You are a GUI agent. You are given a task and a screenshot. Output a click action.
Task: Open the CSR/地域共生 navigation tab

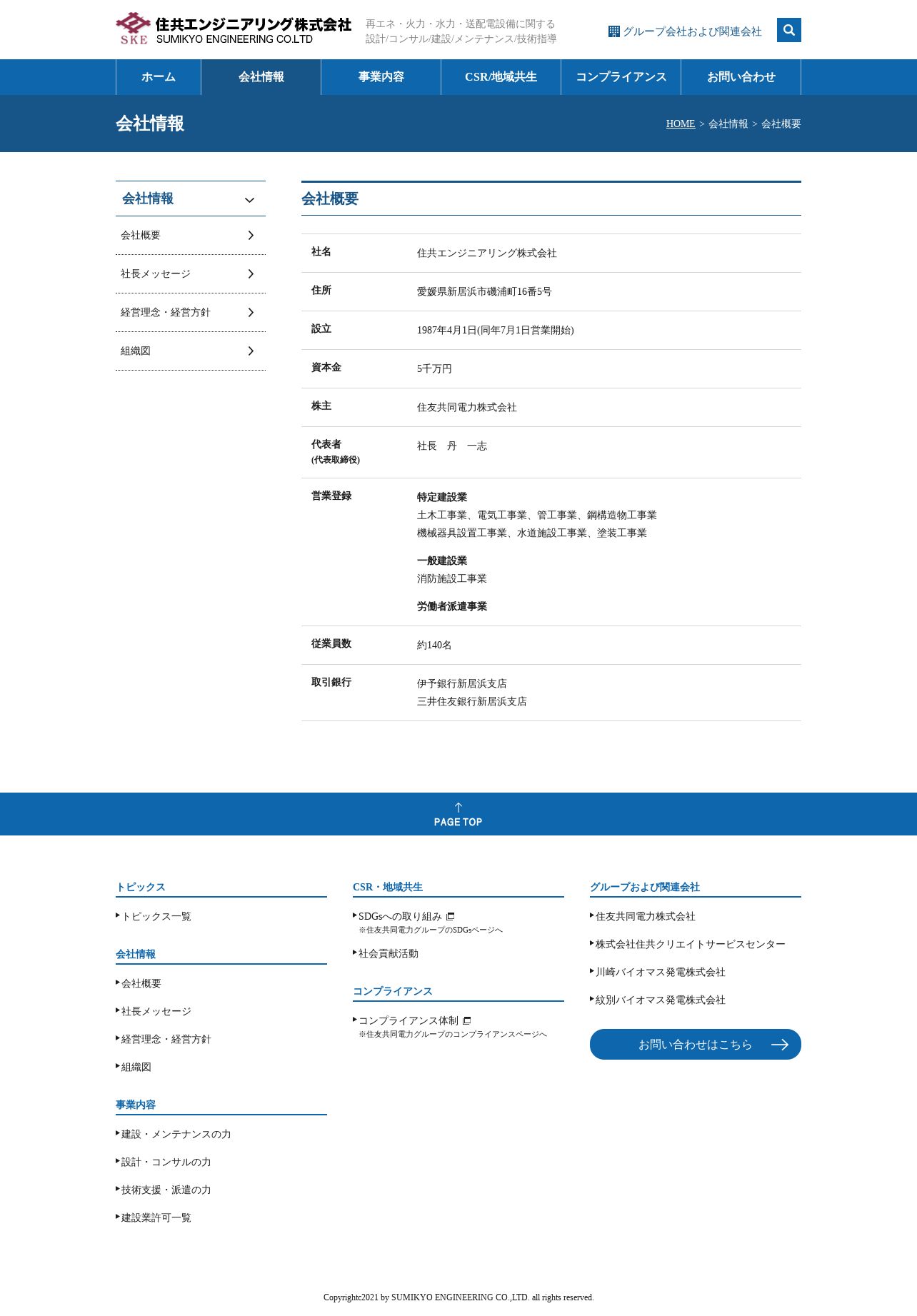(501, 77)
